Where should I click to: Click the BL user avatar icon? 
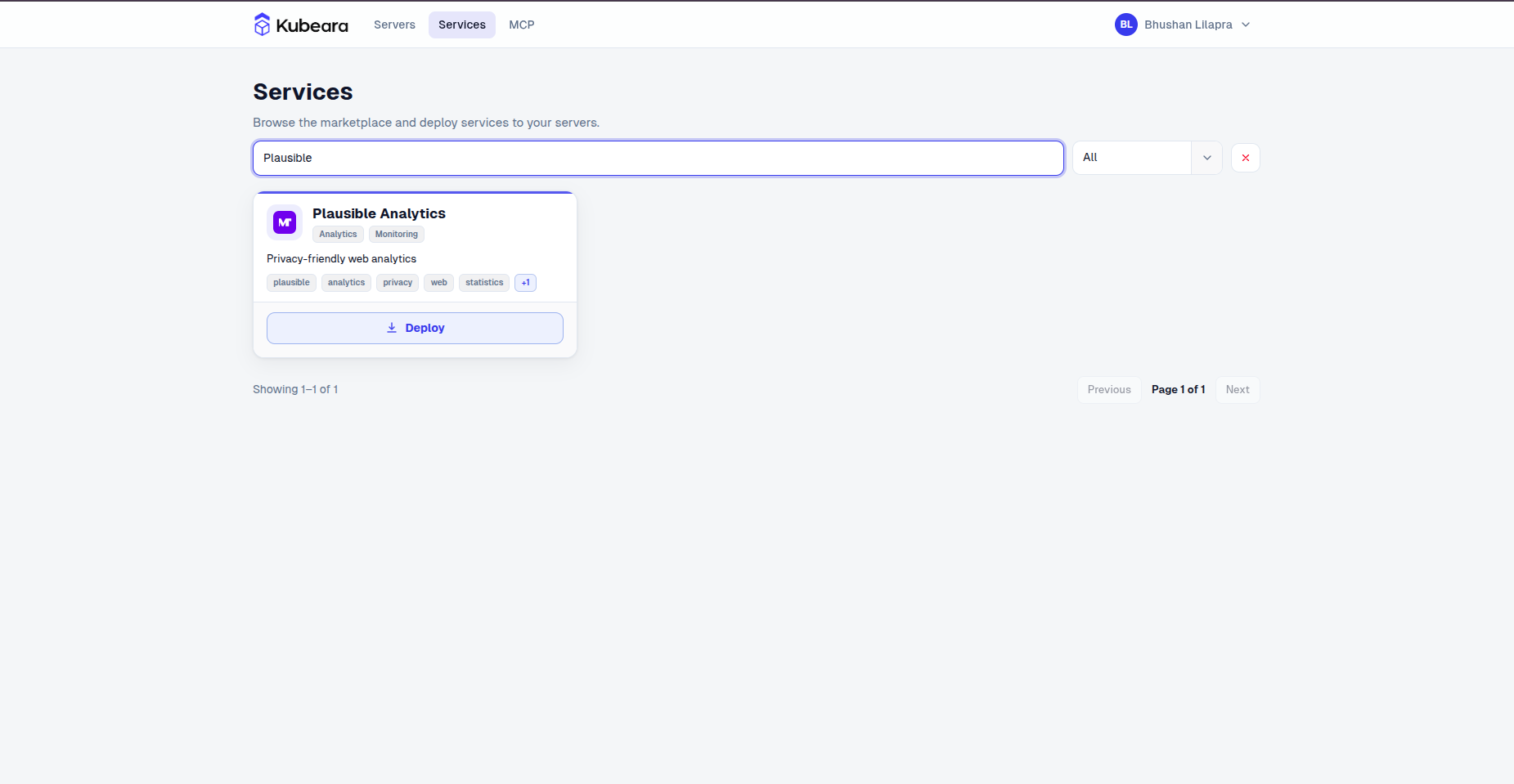click(x=1126, y=25)
